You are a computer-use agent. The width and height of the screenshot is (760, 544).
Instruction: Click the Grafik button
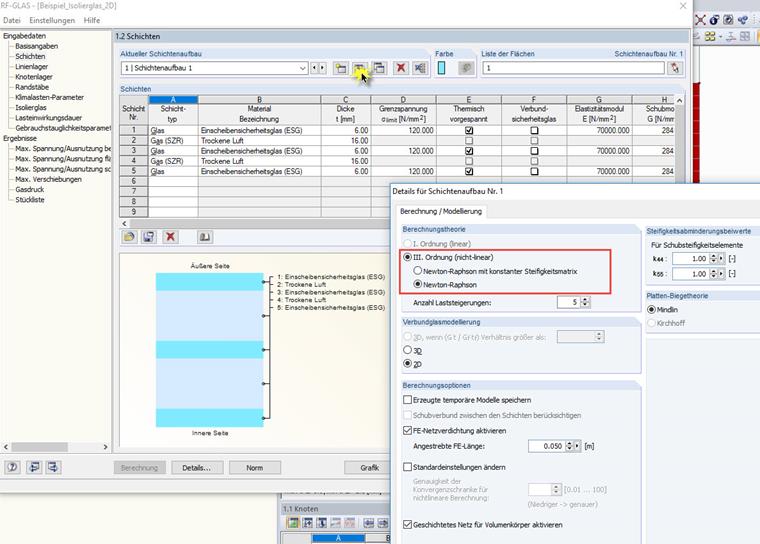tap(369, 468)
